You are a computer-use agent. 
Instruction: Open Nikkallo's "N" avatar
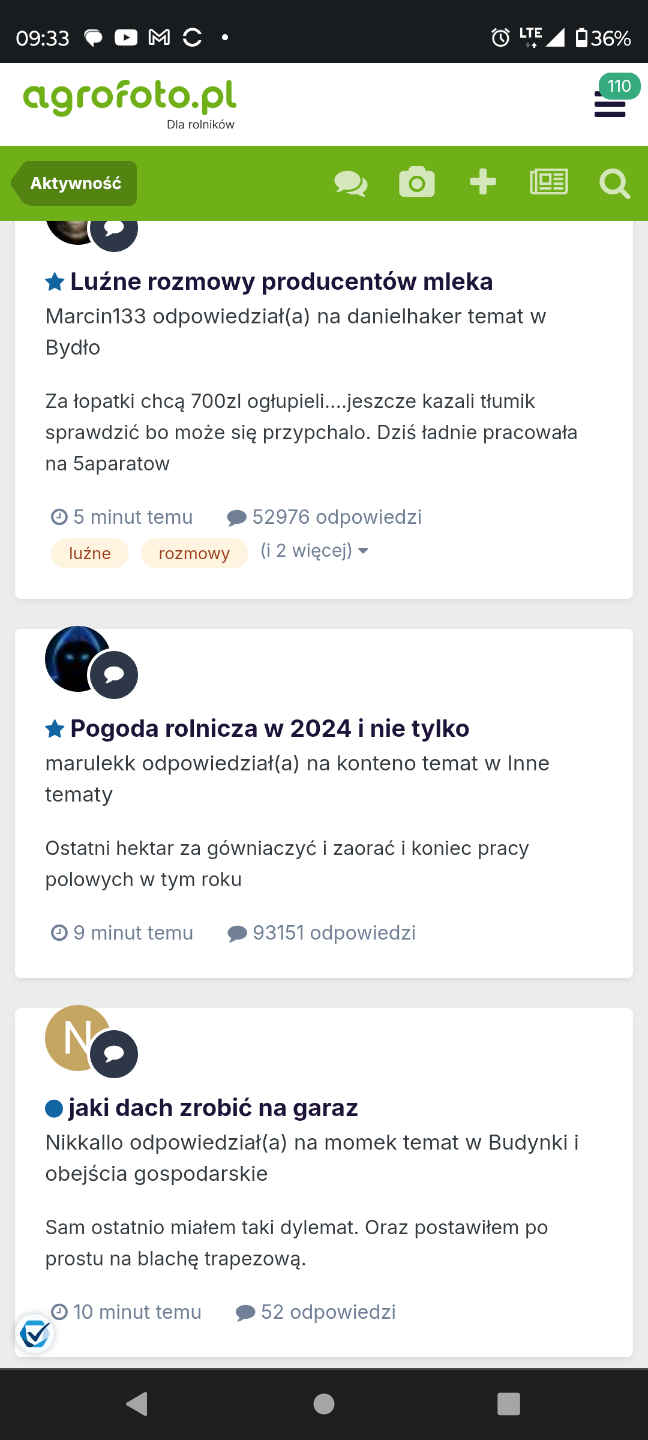75,1037
